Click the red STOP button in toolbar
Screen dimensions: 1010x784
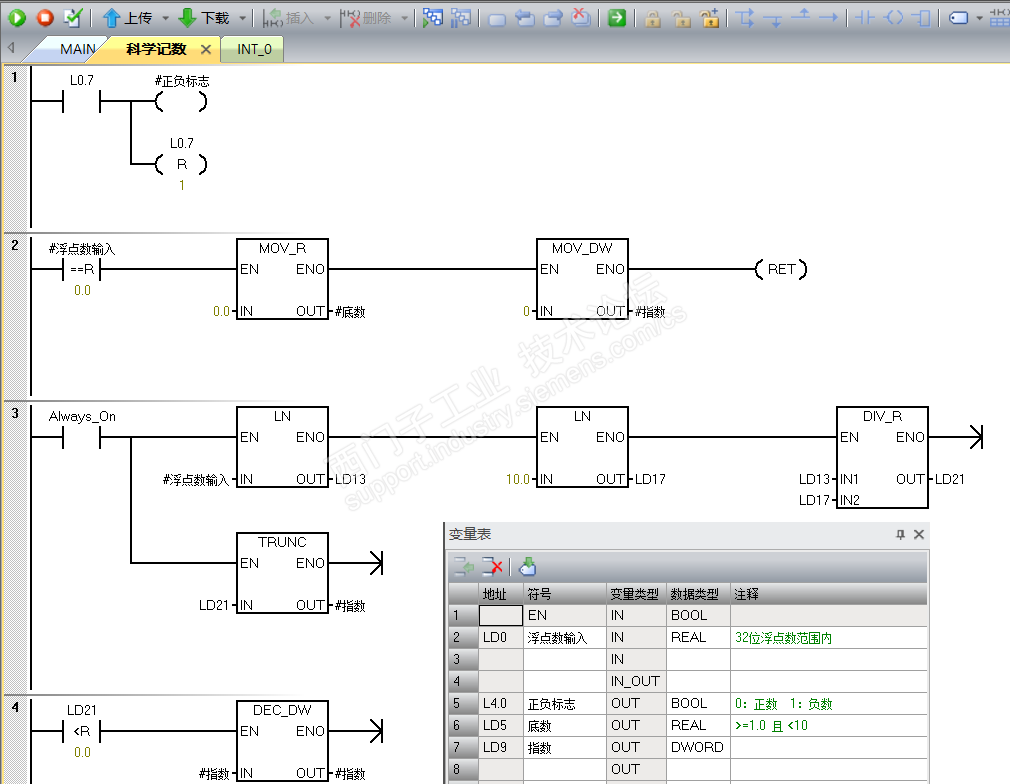(45, 18)
